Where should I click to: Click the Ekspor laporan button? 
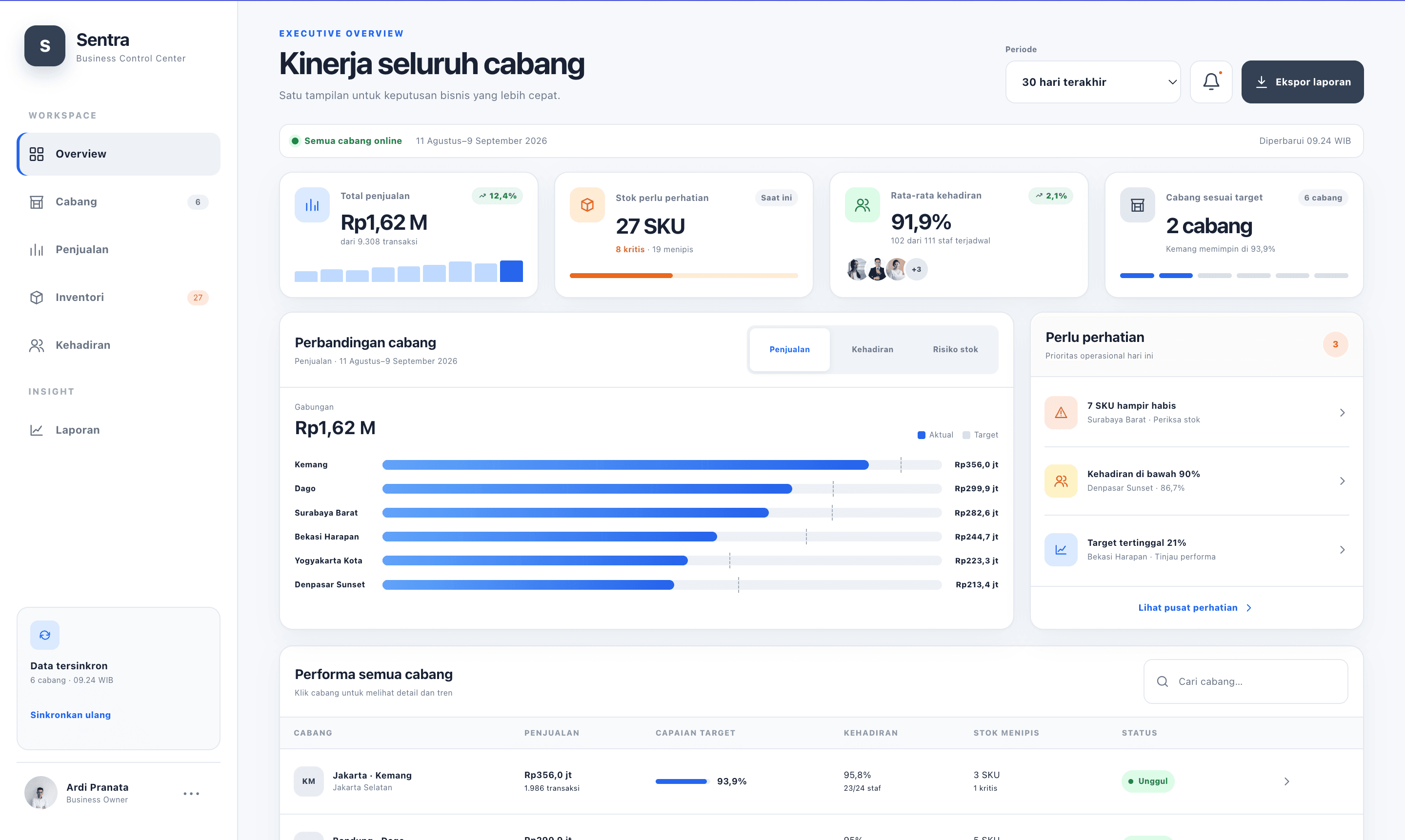coord(1303,82)
